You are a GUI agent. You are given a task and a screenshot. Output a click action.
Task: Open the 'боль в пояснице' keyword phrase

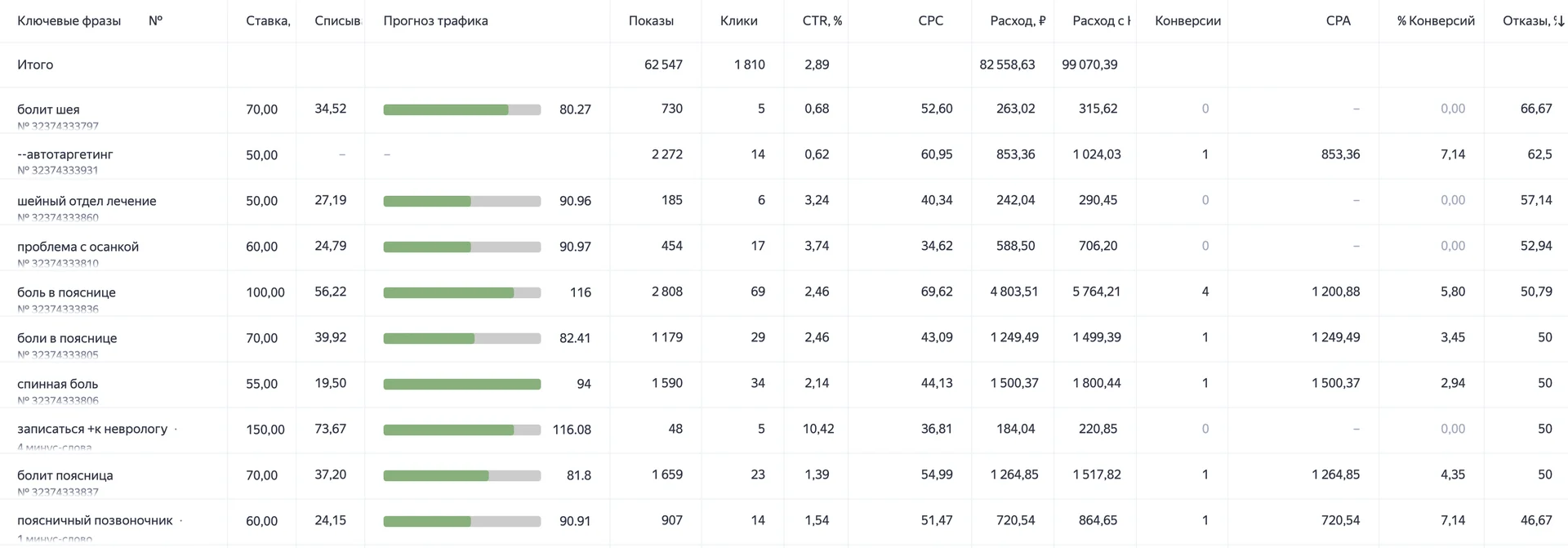pos(66,292)
